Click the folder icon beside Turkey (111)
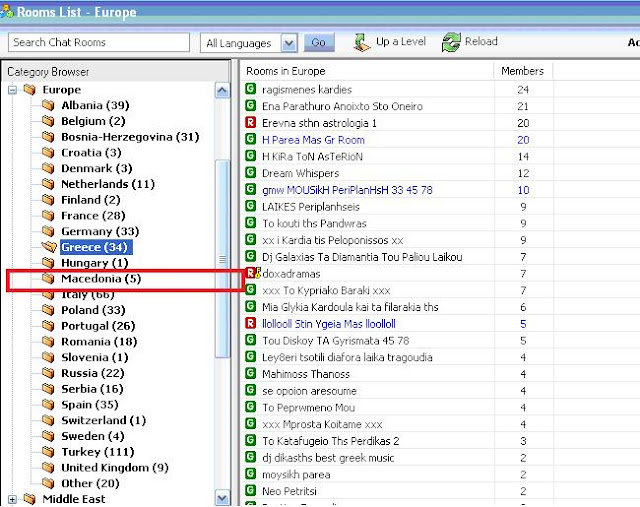 pos(48,452)
